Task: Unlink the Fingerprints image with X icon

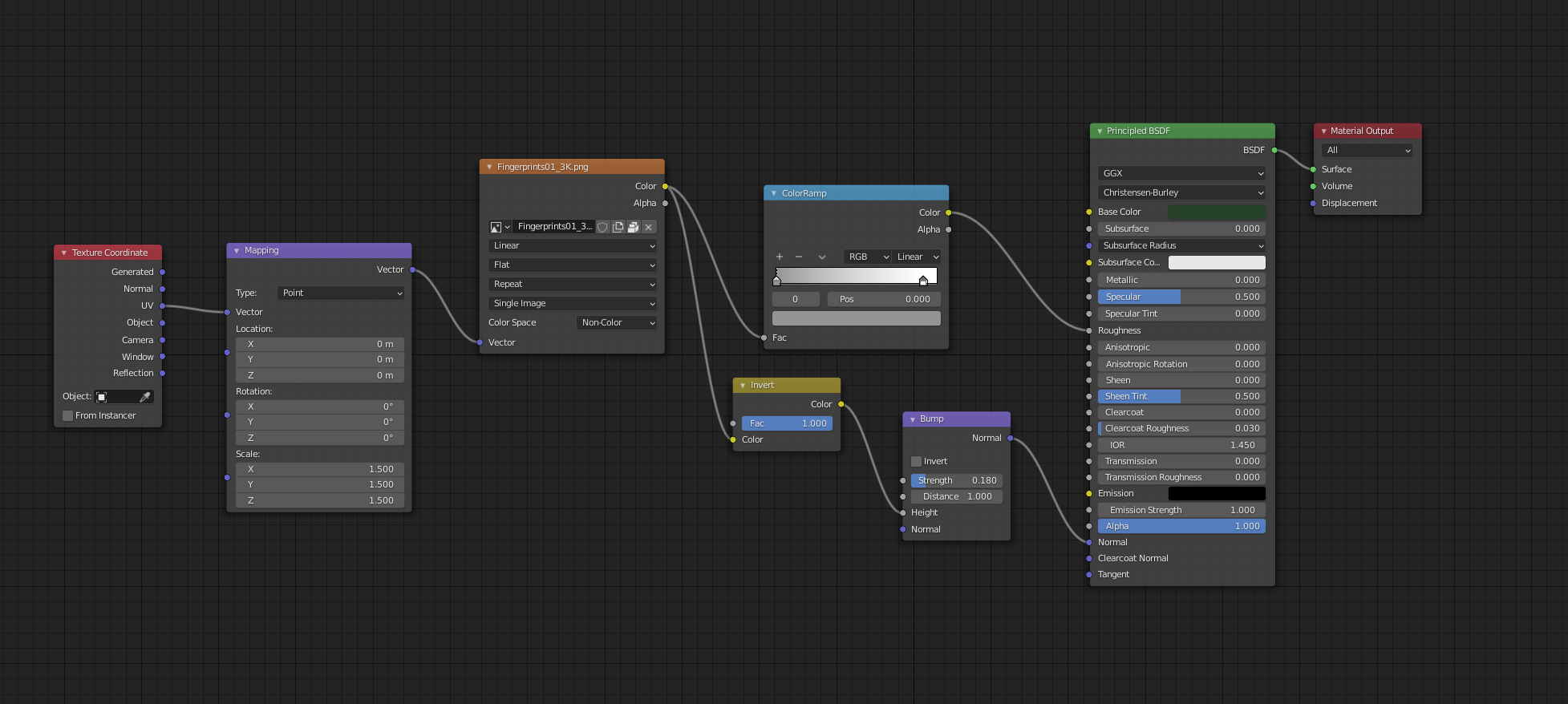Action: [x=649, y=227]
